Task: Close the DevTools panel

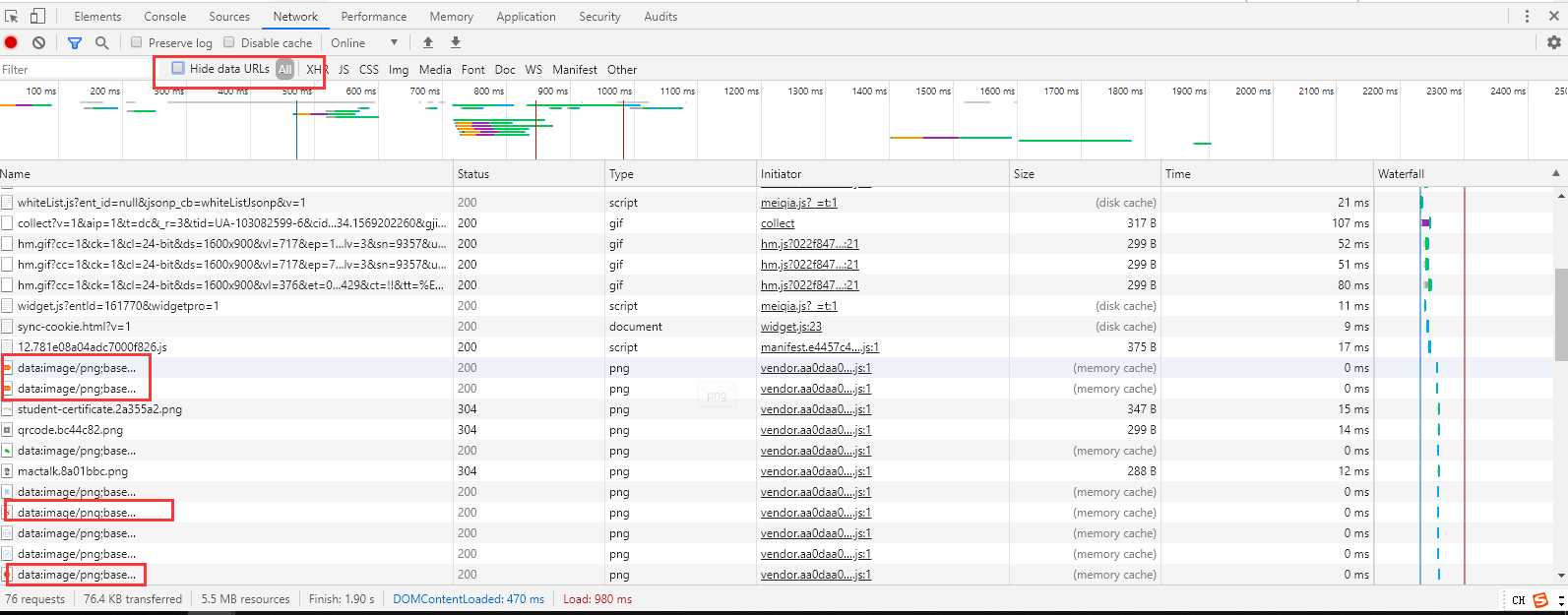Action: click(1553, 16)
